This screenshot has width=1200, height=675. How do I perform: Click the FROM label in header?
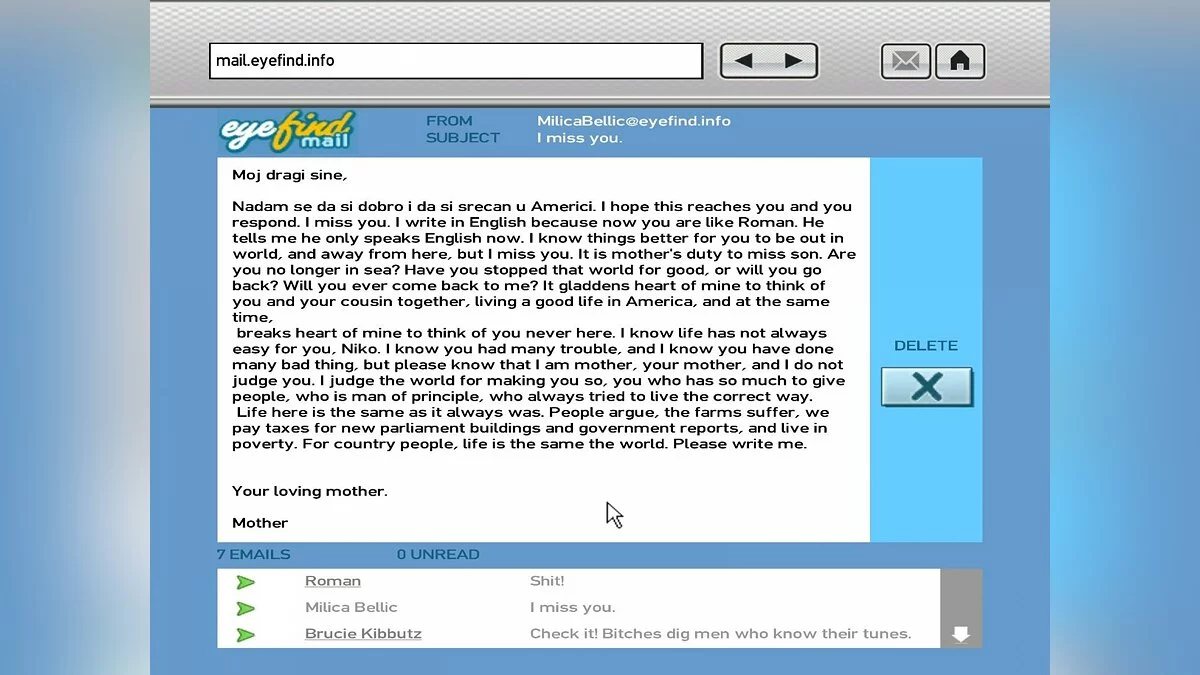tap(449, 121)
